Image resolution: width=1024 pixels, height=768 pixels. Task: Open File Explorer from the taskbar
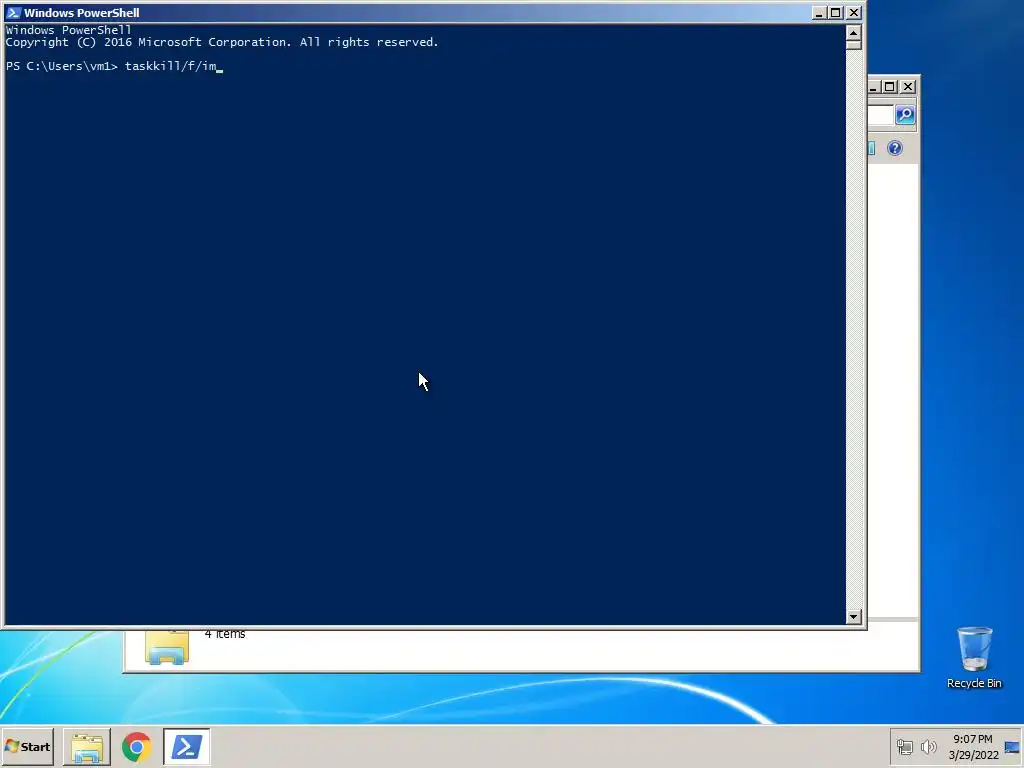[x=87, y=746]
